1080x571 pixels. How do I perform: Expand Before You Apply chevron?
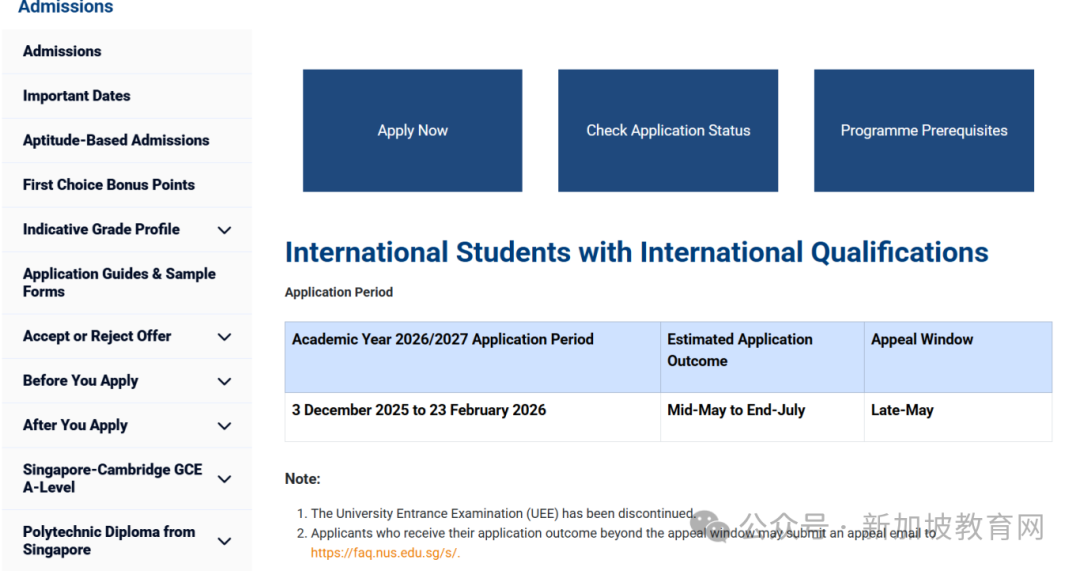[x=224, y=381]
